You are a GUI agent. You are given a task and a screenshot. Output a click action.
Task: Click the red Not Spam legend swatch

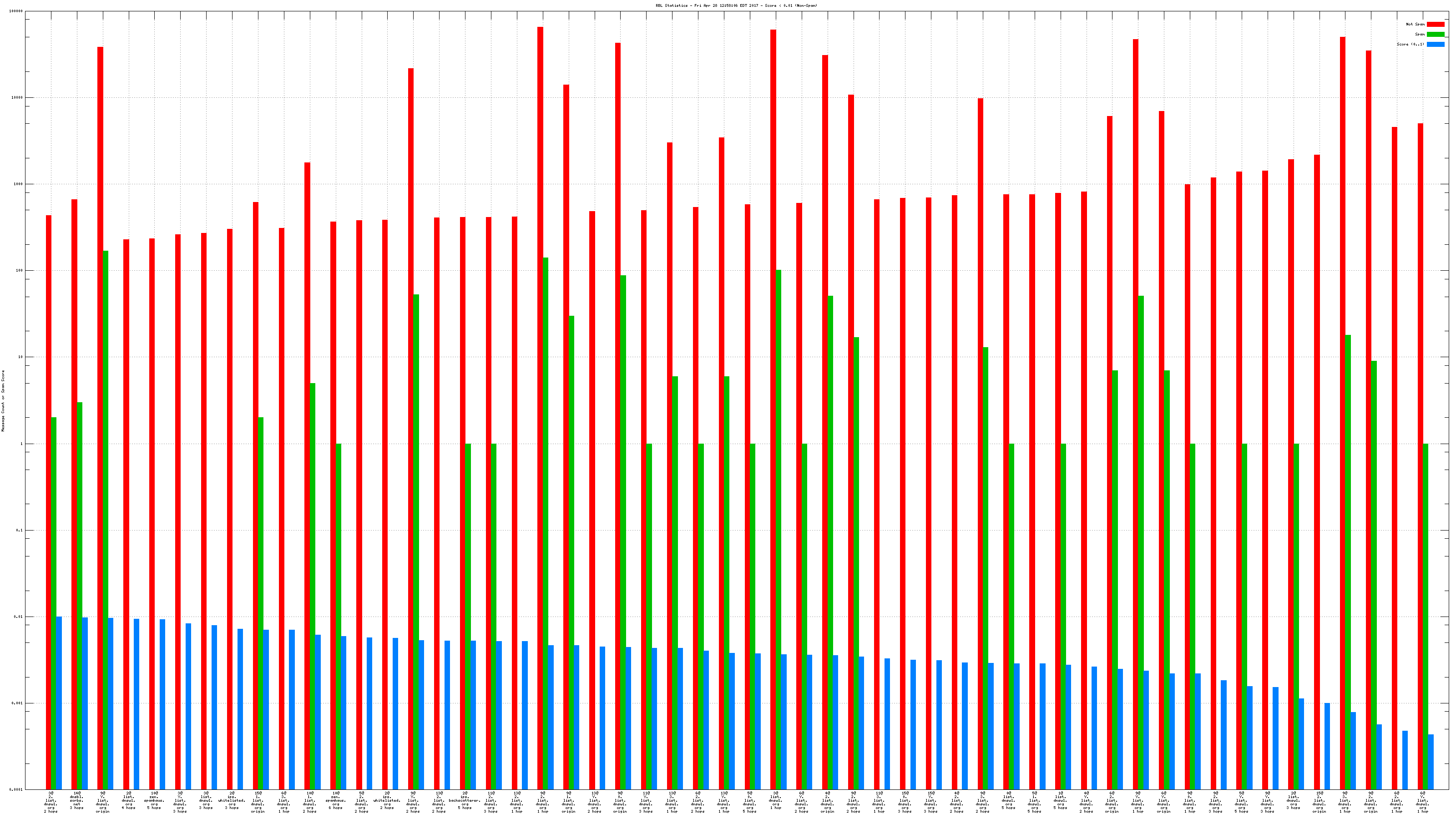[1435, 24]
